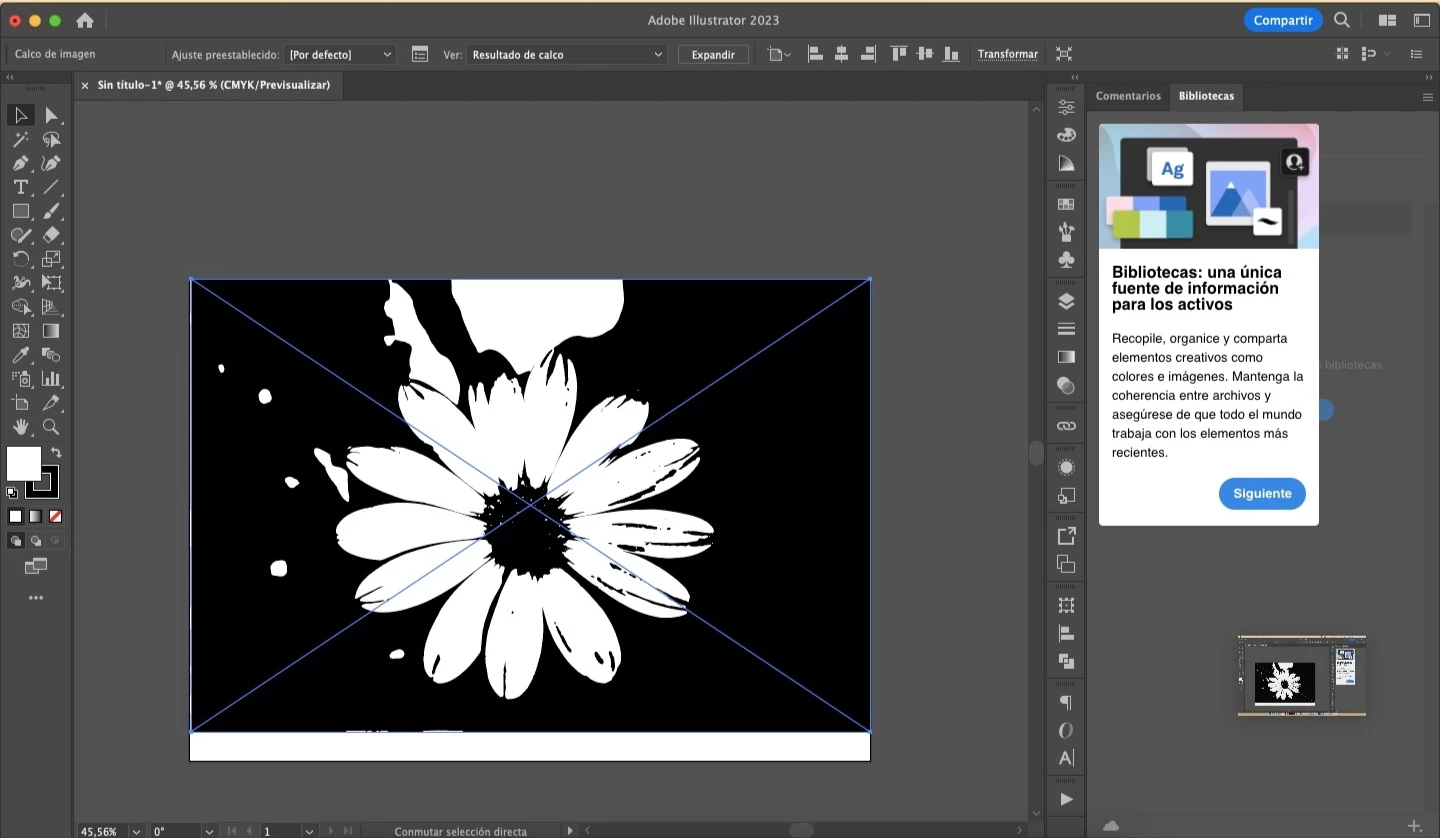The height and width of the screenshot is (838, 1440).
Task: Select the Type tool
Action: (x=20, y=187)
